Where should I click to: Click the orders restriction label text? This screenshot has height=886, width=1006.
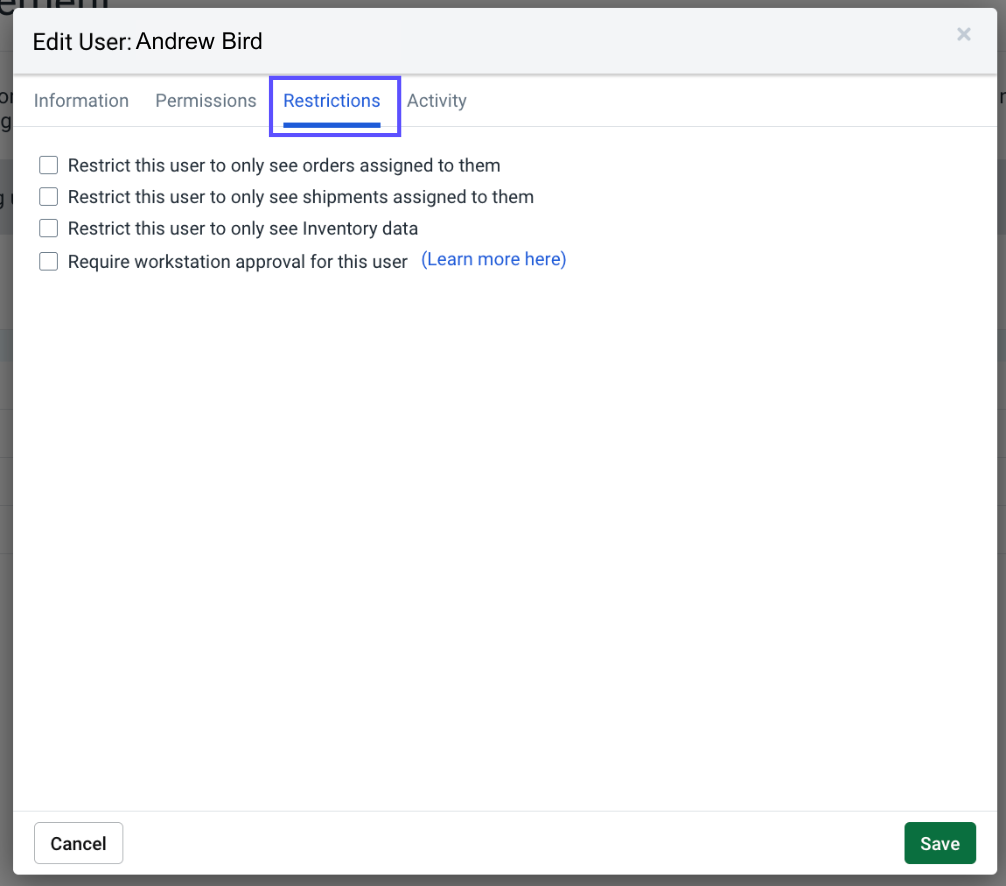[283, 165]
